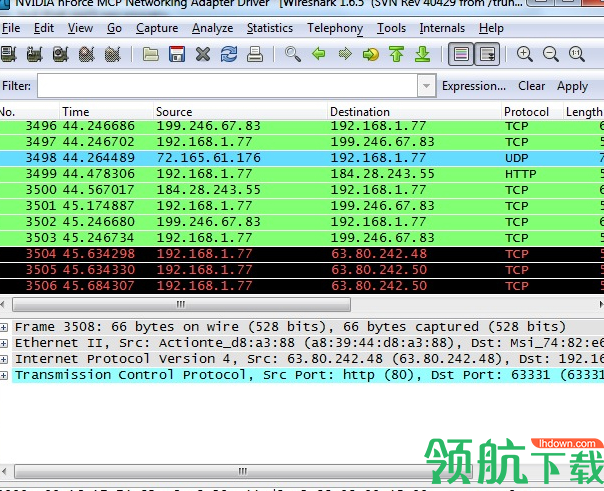Open the Tools menu
604x491 pixels.
coord(391,28)
